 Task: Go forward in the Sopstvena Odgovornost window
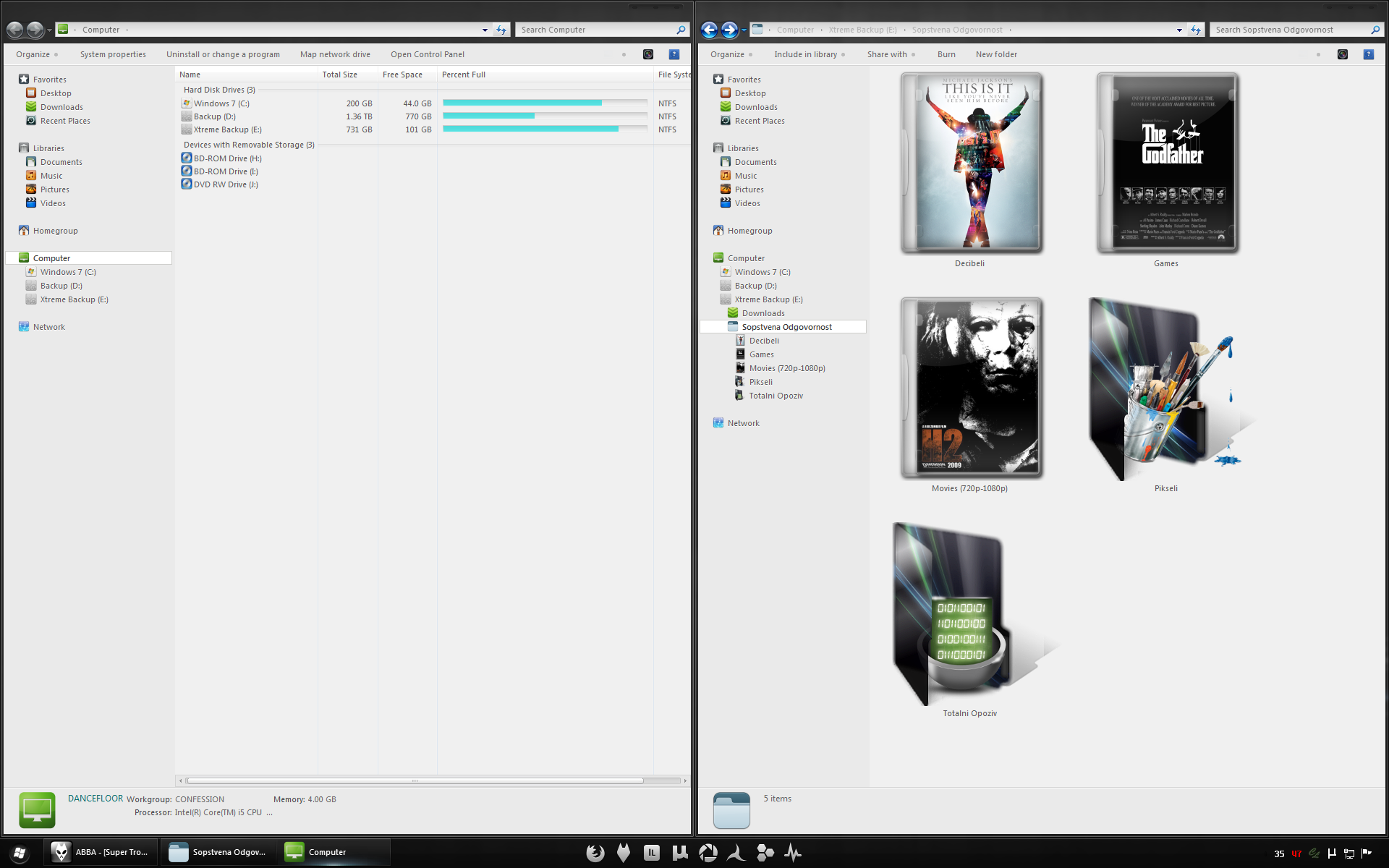tap(729, 30)
